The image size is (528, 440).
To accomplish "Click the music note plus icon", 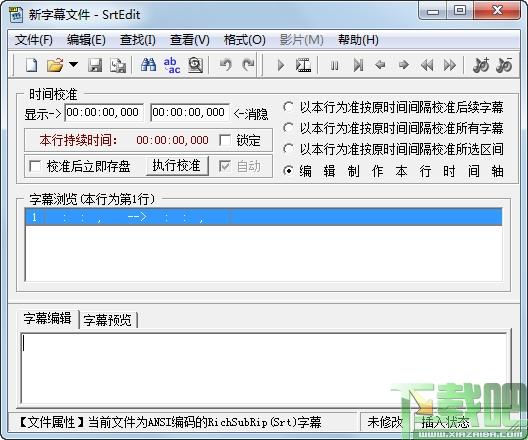I will point(481,65).
